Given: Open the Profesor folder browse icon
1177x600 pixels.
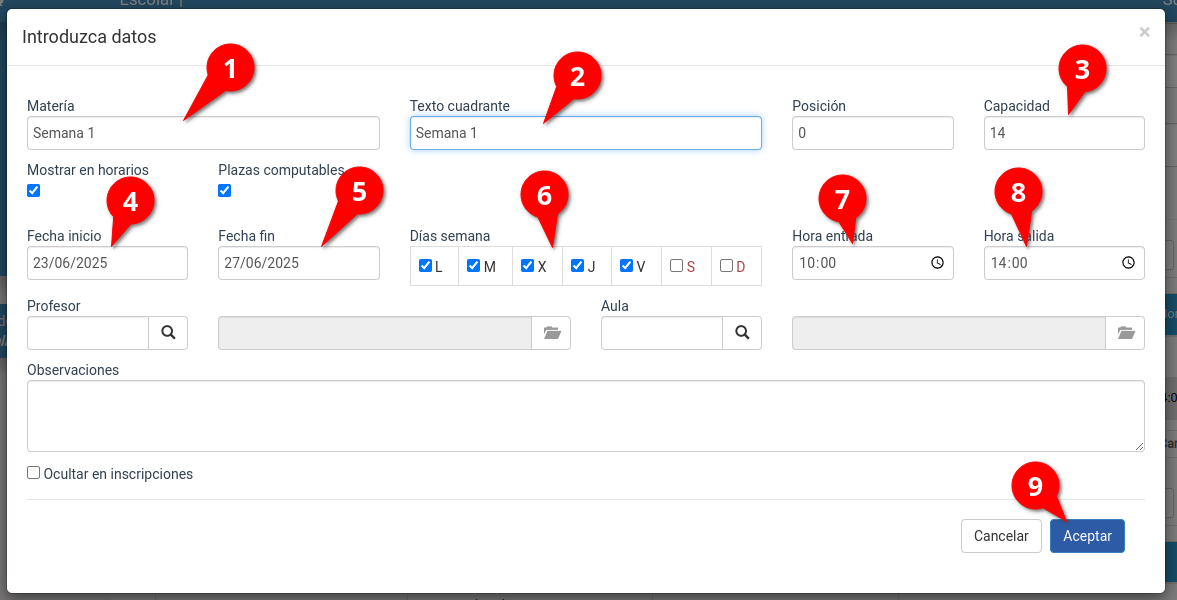Looking at the screenshot, I should coord(552,333).
